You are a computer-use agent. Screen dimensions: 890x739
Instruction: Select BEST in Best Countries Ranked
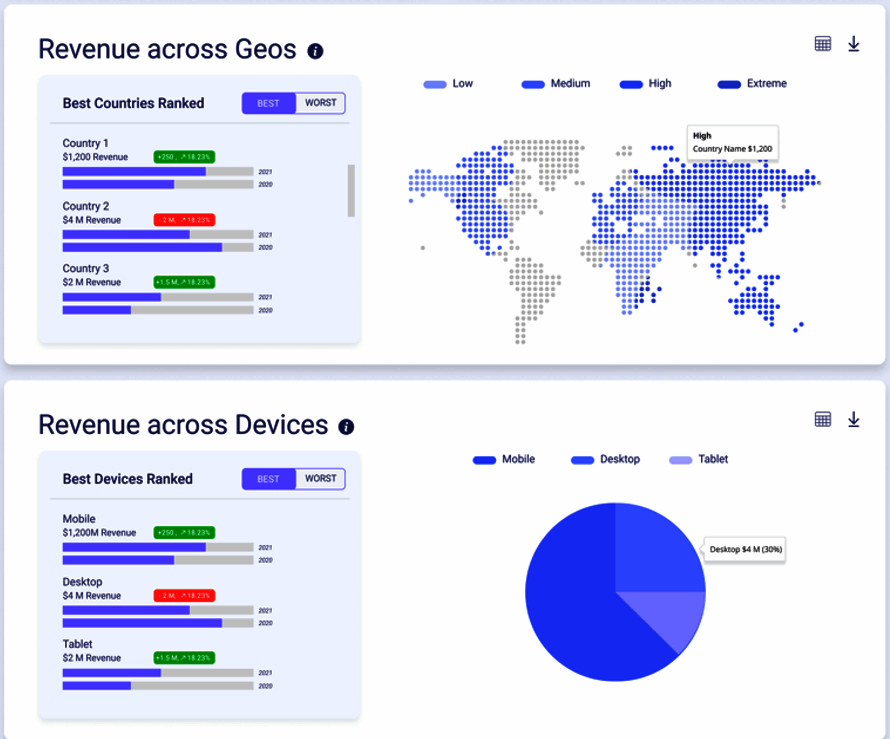coord(268,103)
